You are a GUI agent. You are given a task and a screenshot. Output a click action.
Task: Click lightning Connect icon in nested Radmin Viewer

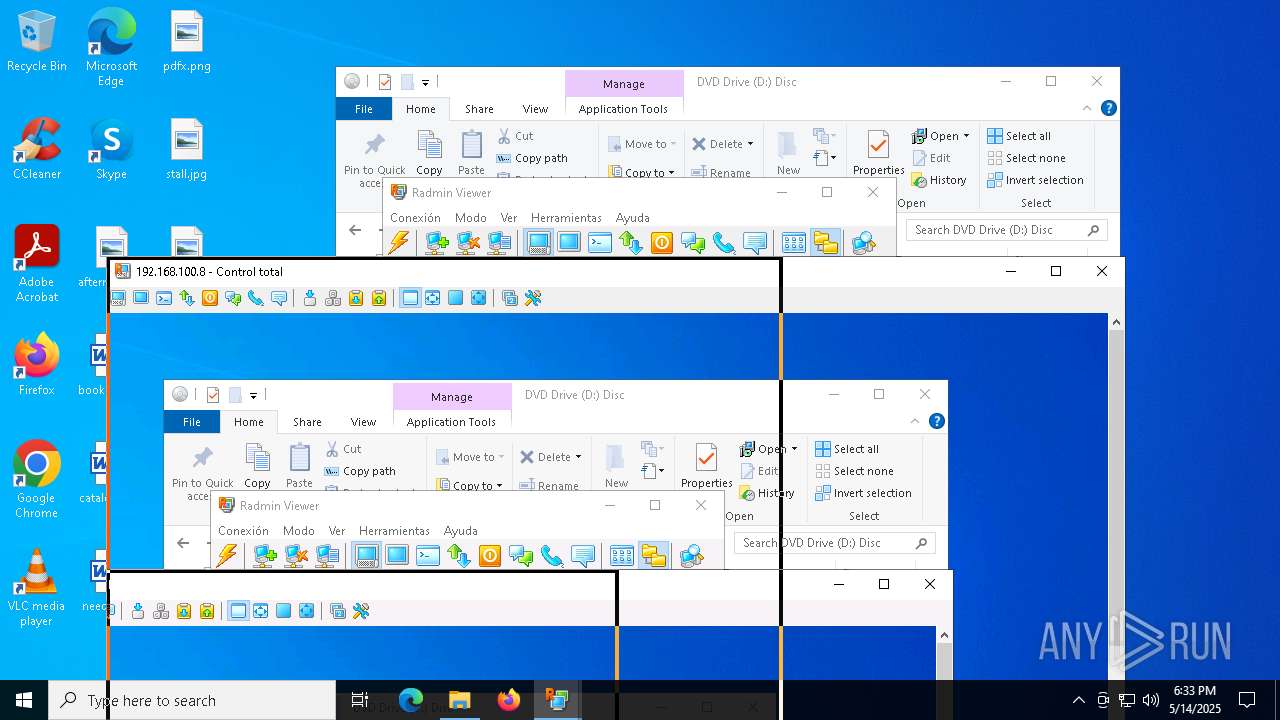227,555
